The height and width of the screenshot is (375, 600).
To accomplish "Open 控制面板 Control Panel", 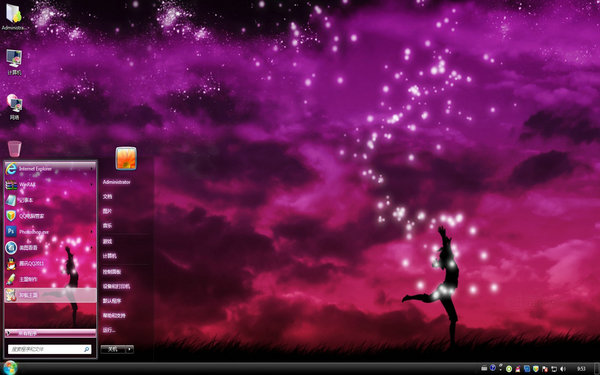I will click(x=112, y=272).
